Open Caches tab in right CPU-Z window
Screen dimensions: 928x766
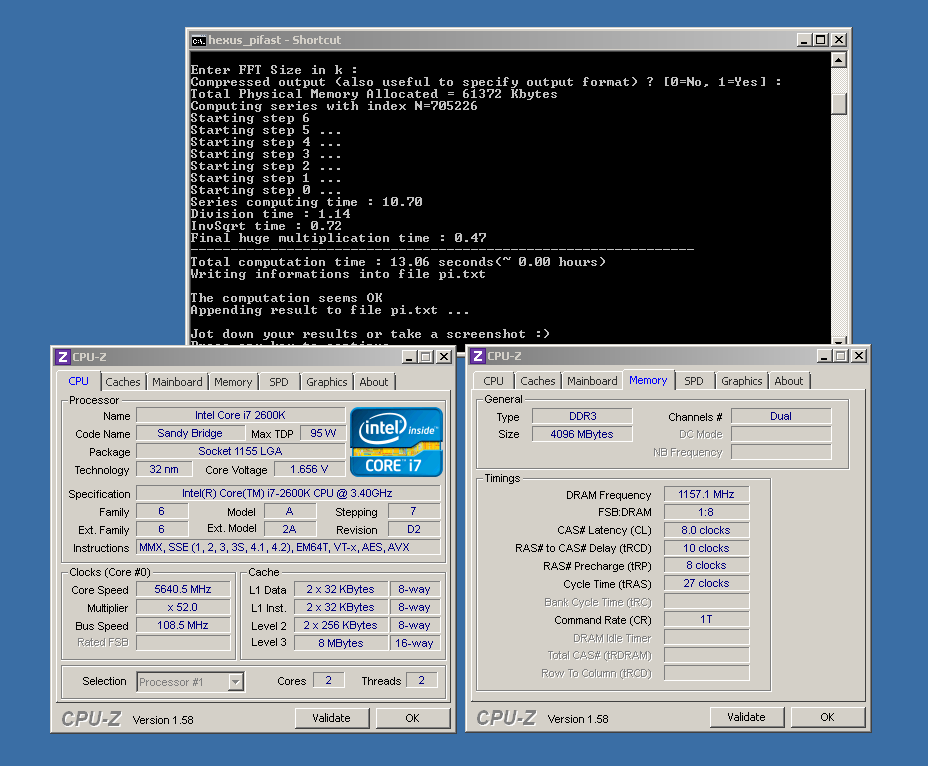(x=537, y=381)
